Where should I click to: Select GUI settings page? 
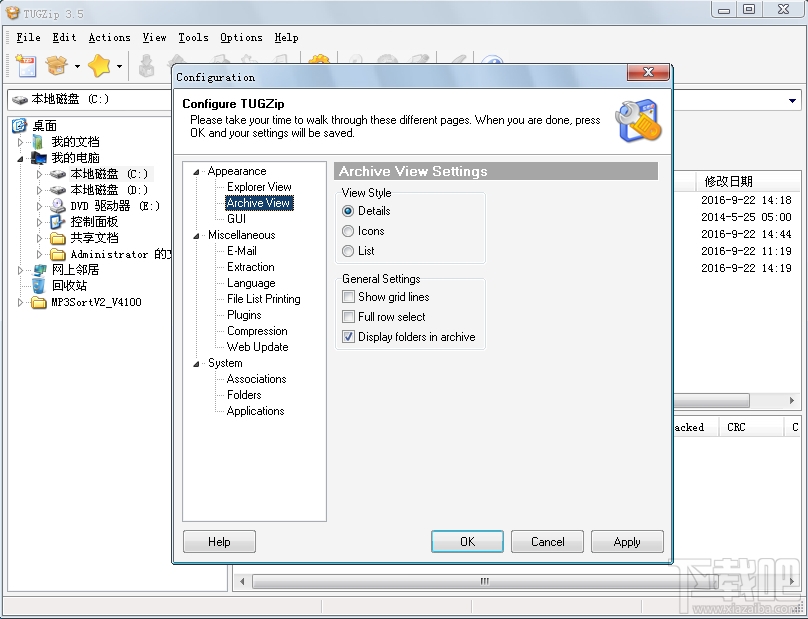(236, 219)
